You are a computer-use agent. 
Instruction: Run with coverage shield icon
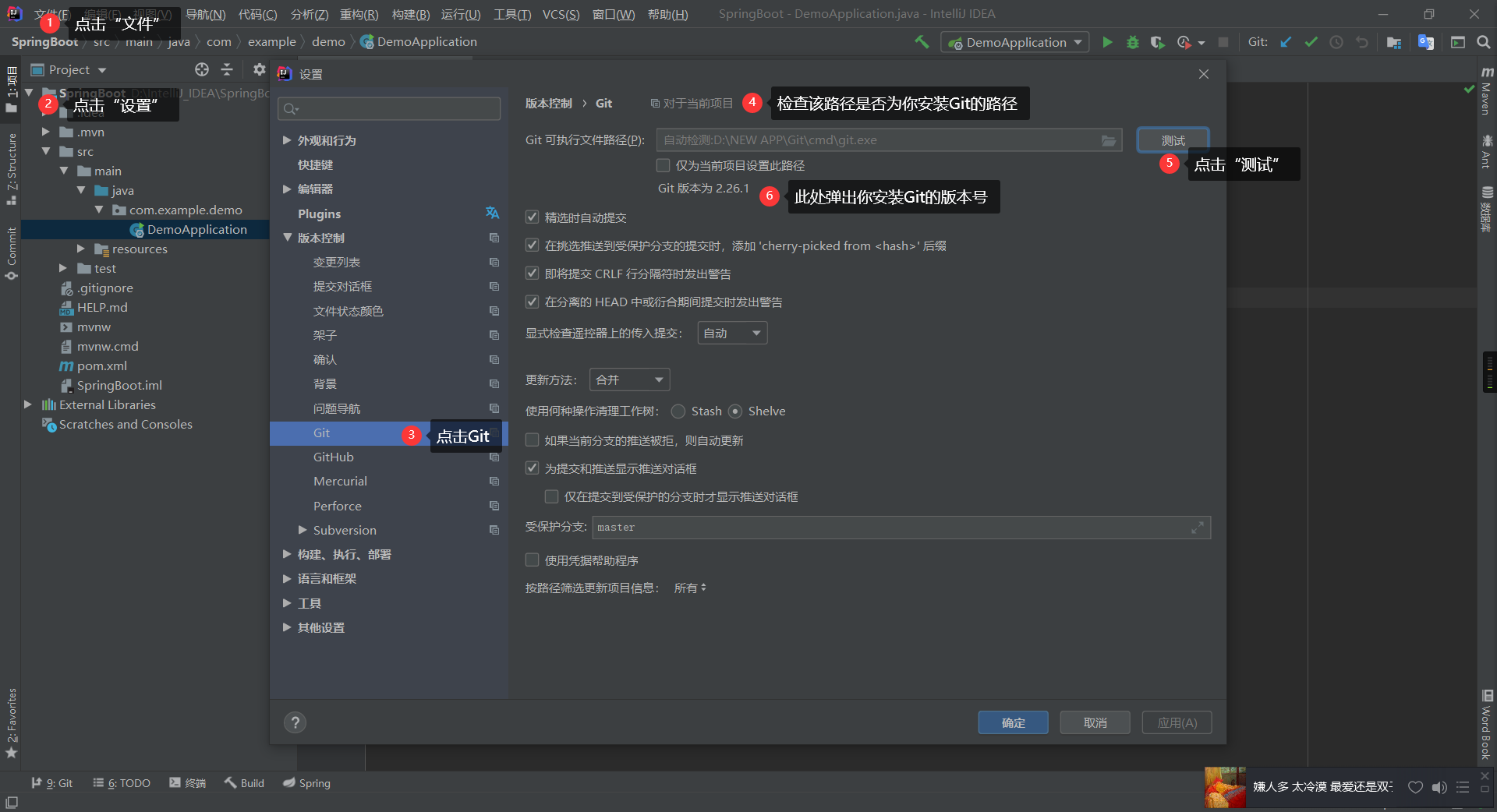click(1158, 42)
